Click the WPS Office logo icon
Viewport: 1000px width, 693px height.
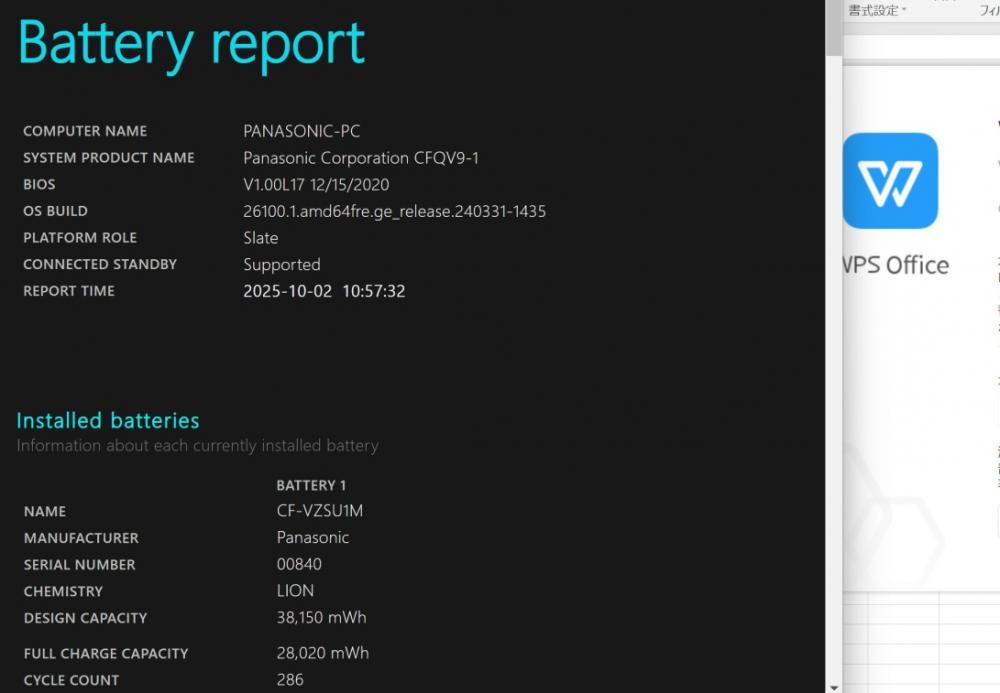pyautogui.click(x=890, y=180)
